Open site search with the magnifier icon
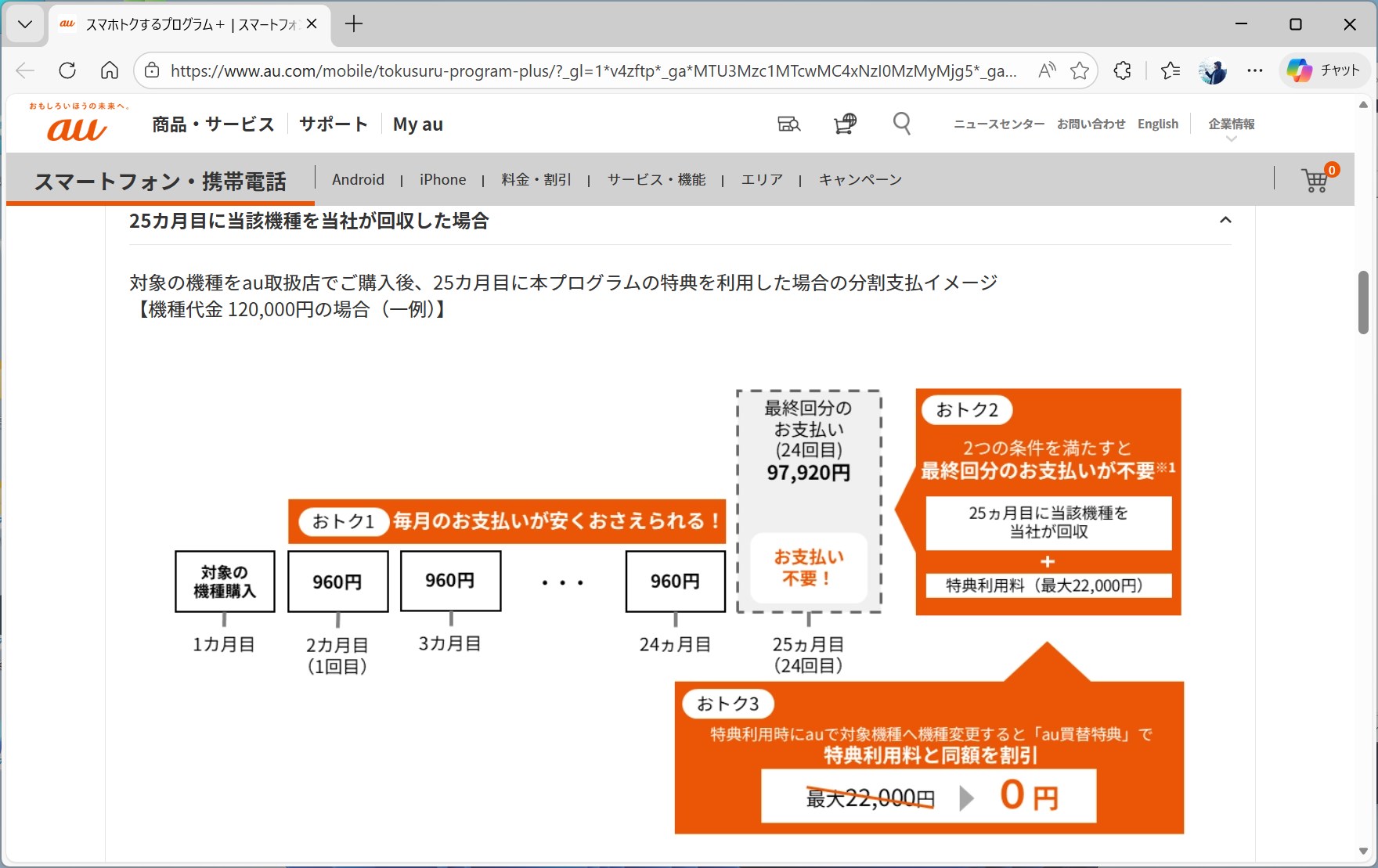The image size is (1378, 868). tap(902, 124)
